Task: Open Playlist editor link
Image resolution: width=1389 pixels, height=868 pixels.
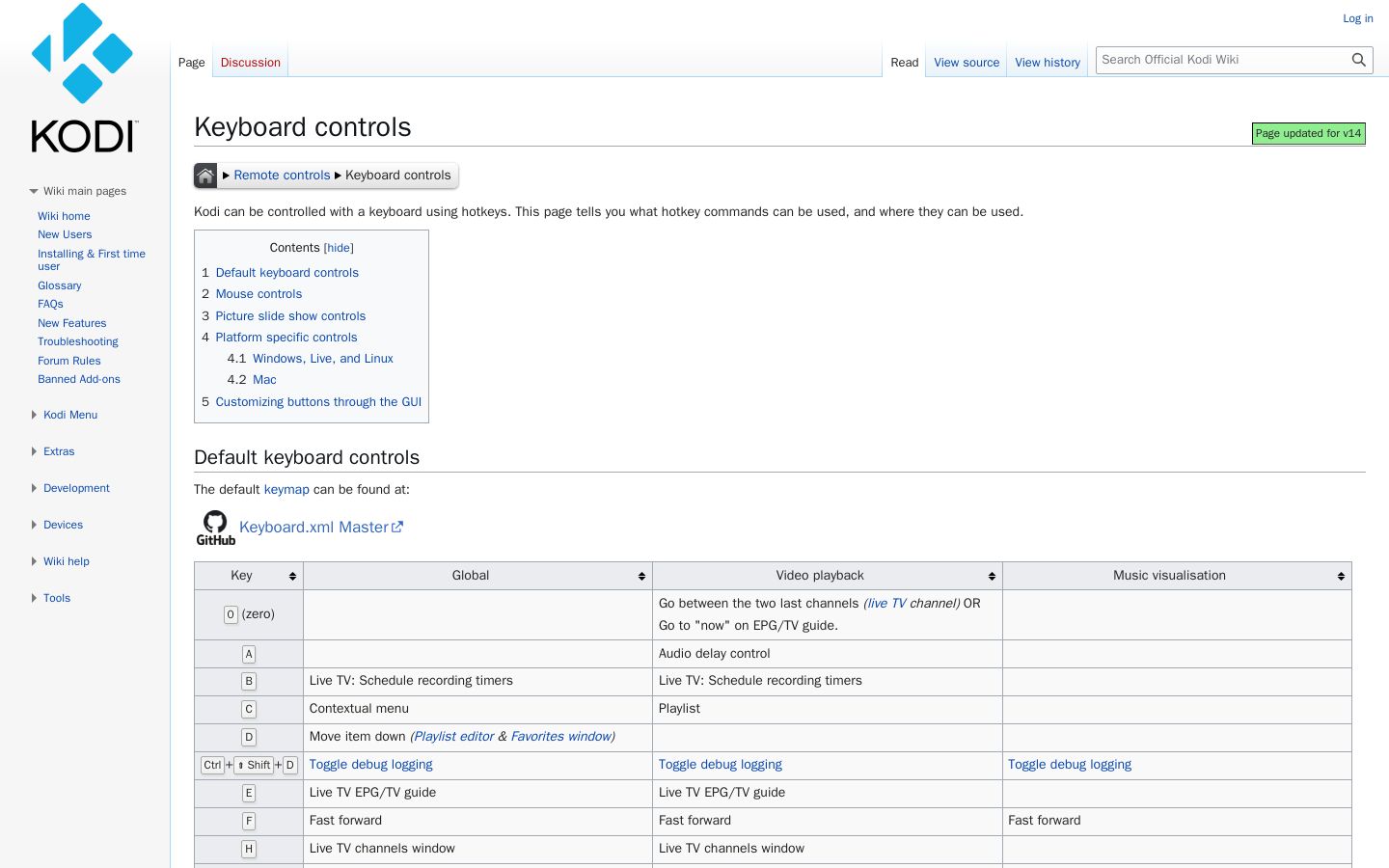Action: [454, 737]
